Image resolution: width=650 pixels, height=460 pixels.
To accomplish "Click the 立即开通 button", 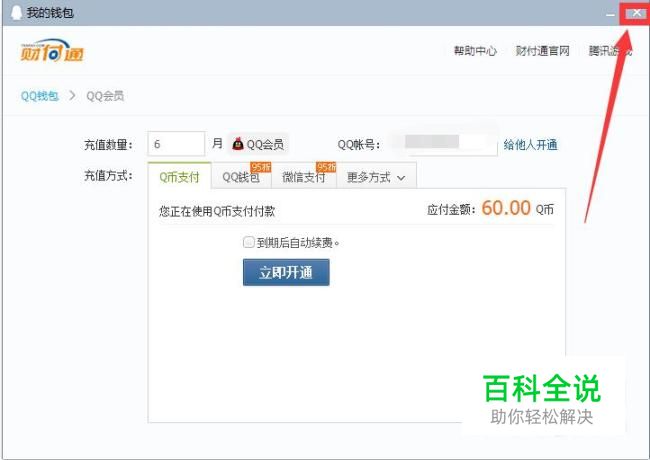I will (x=286, y=272).
